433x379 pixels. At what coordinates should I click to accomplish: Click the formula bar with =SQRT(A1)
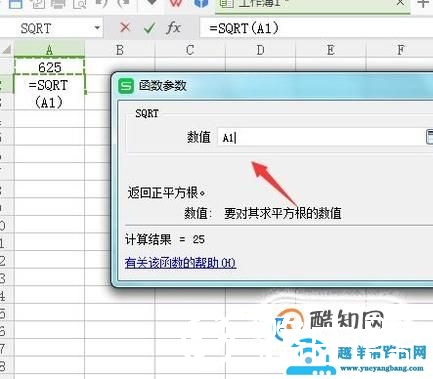(x=316, y=28)
